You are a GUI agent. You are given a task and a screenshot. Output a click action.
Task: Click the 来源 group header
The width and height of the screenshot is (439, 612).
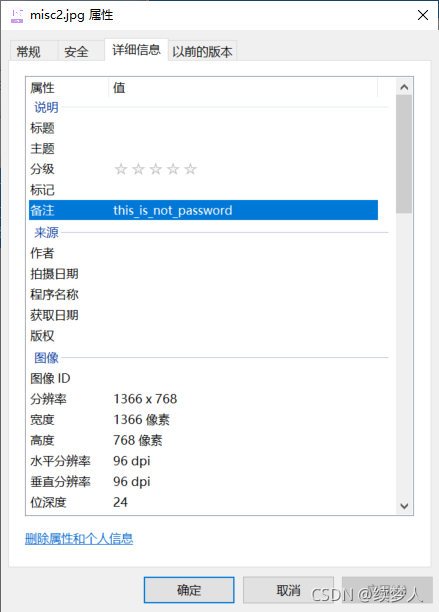pyautogui.click(x=46, y=233)
